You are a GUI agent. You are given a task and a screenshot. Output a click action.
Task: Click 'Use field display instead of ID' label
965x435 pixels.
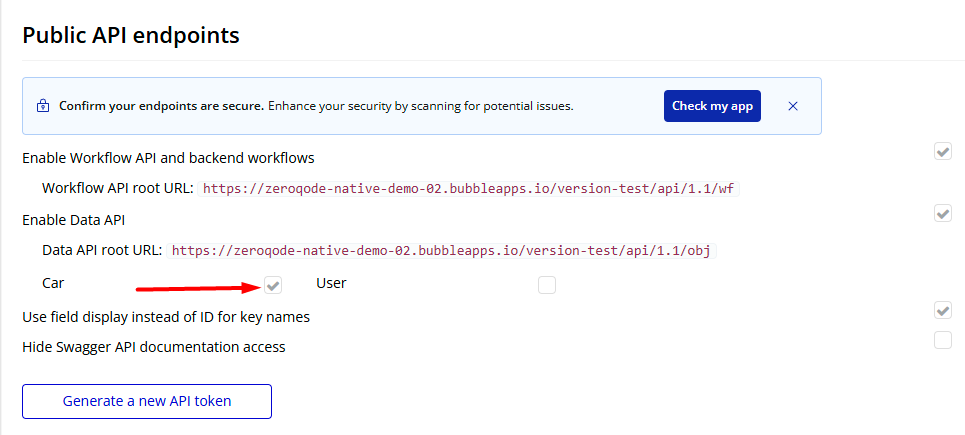click(x=166, y=317)
